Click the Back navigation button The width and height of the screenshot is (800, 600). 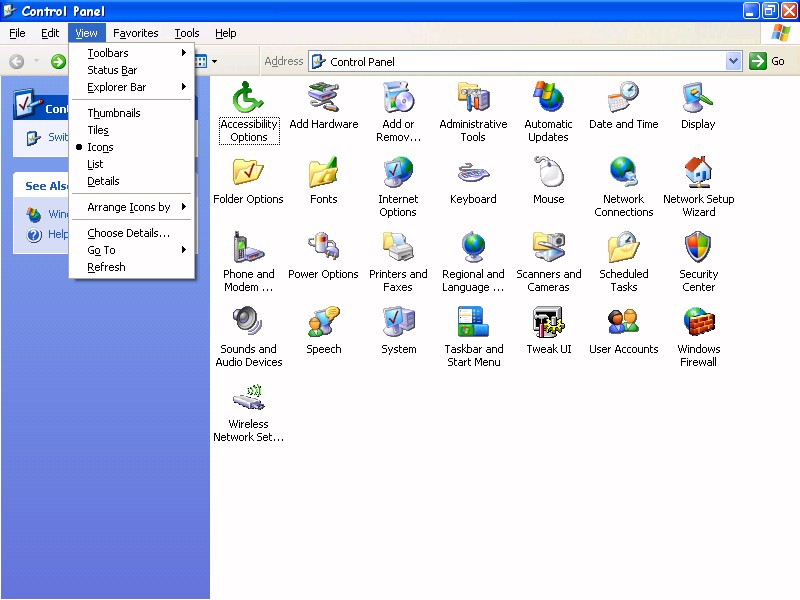click(17, 62)
